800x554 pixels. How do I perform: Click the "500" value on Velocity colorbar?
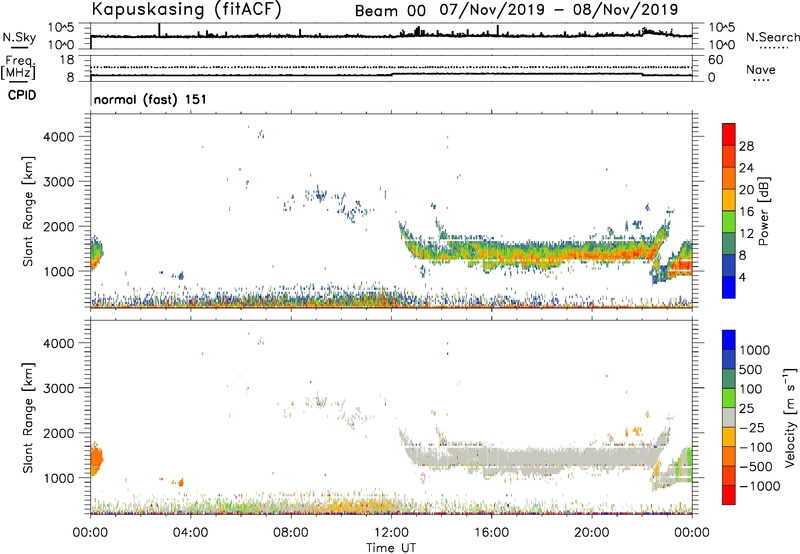pyautogui.click(x=750, y=369)
